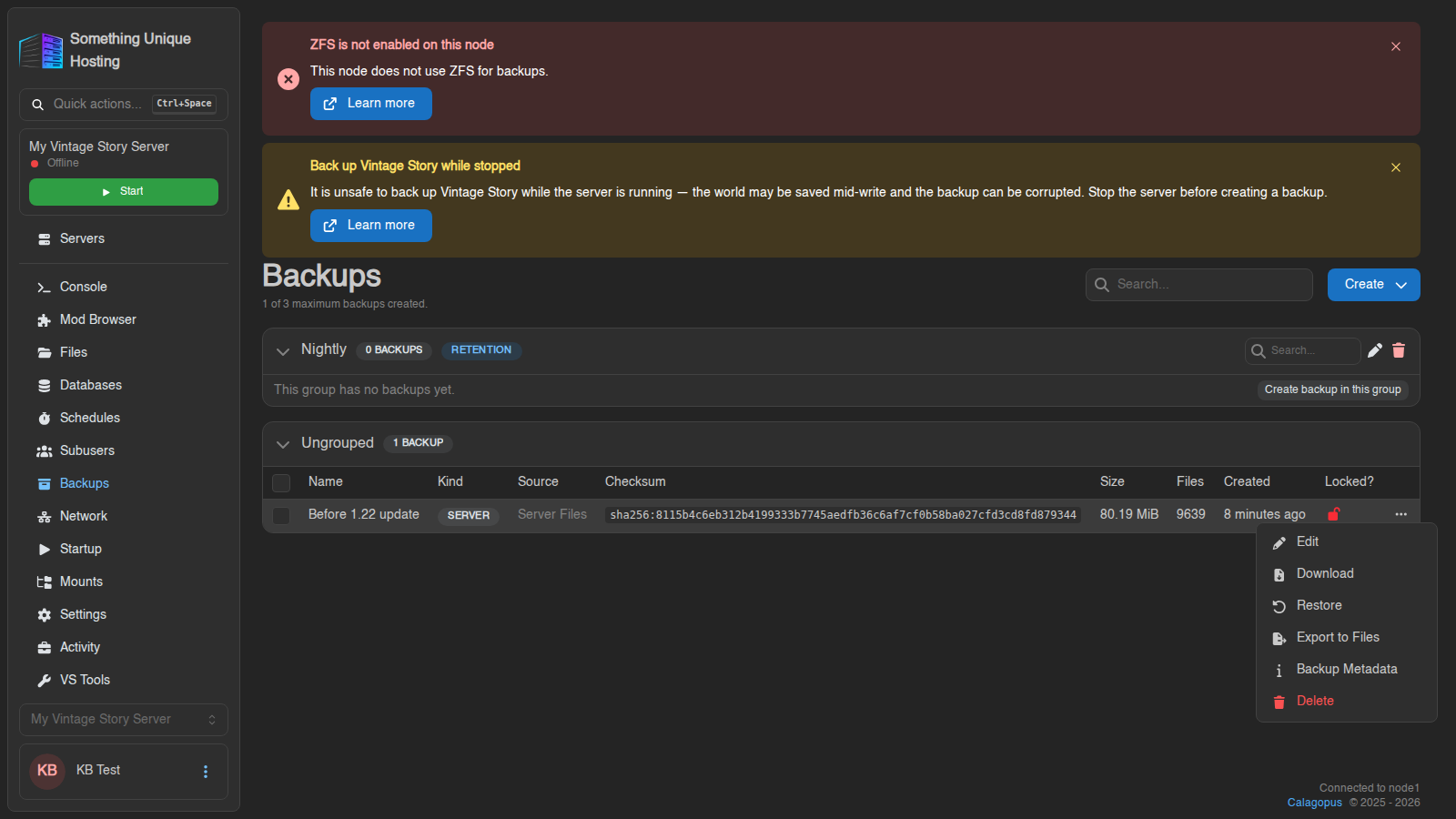Collapse the Ungrouped backup group
1456x819 pixels.
point(283,444)
